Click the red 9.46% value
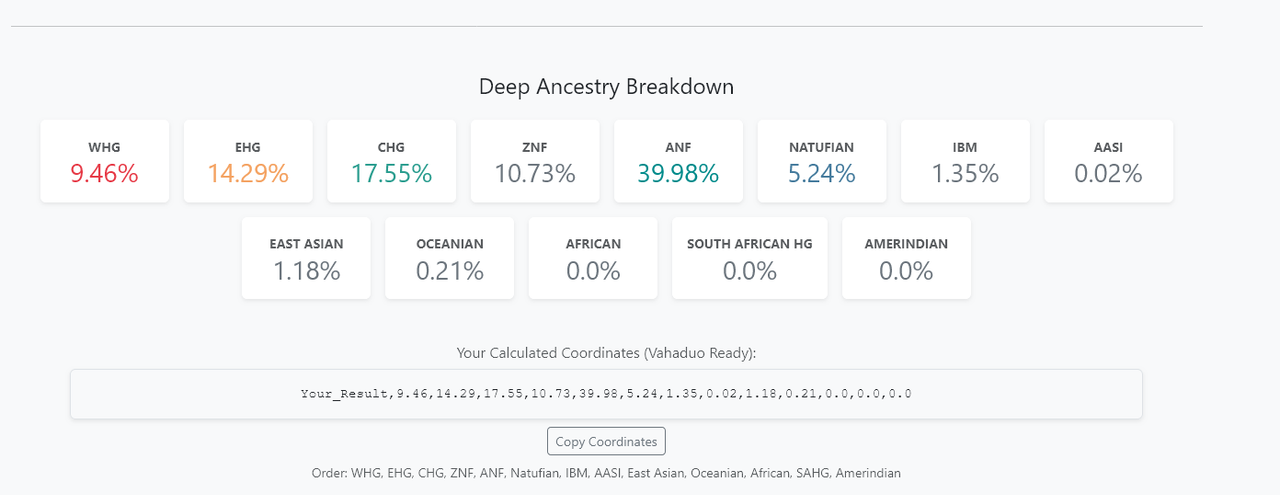 (104, 174)
